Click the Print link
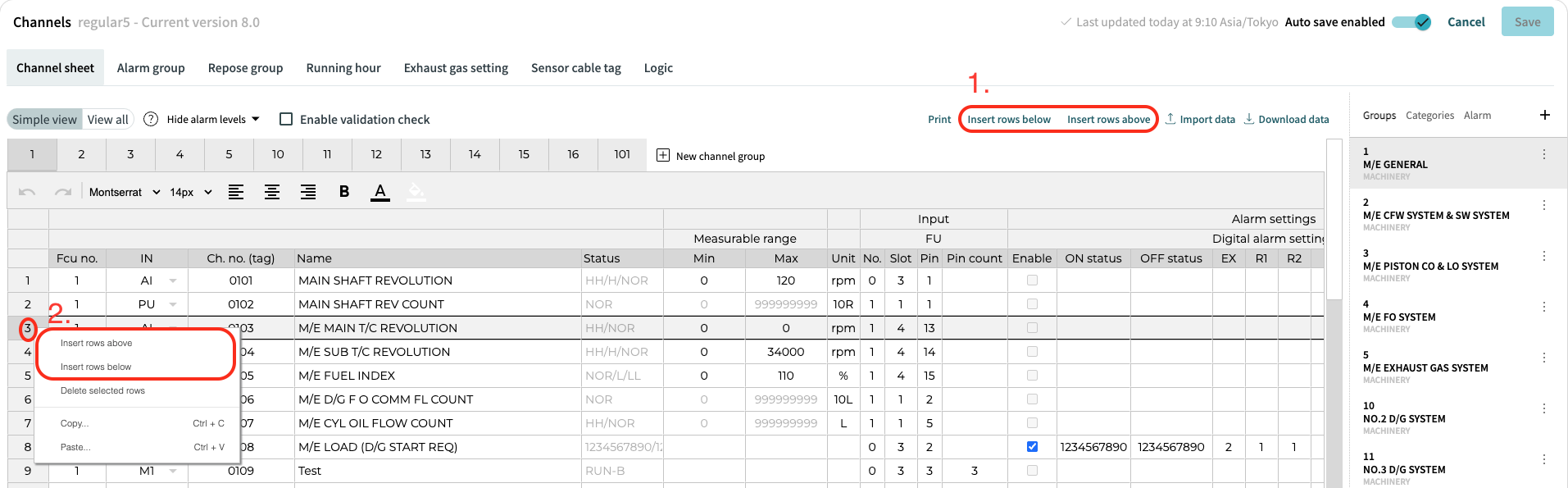The image size is (1568, 488). [x=939, y=119]
